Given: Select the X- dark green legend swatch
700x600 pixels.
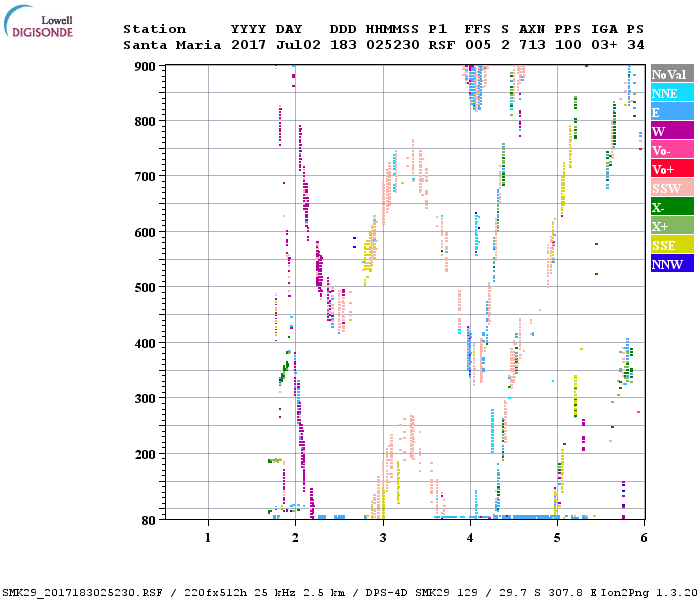Looking at the screenshot, I should [x=672, y=207].
